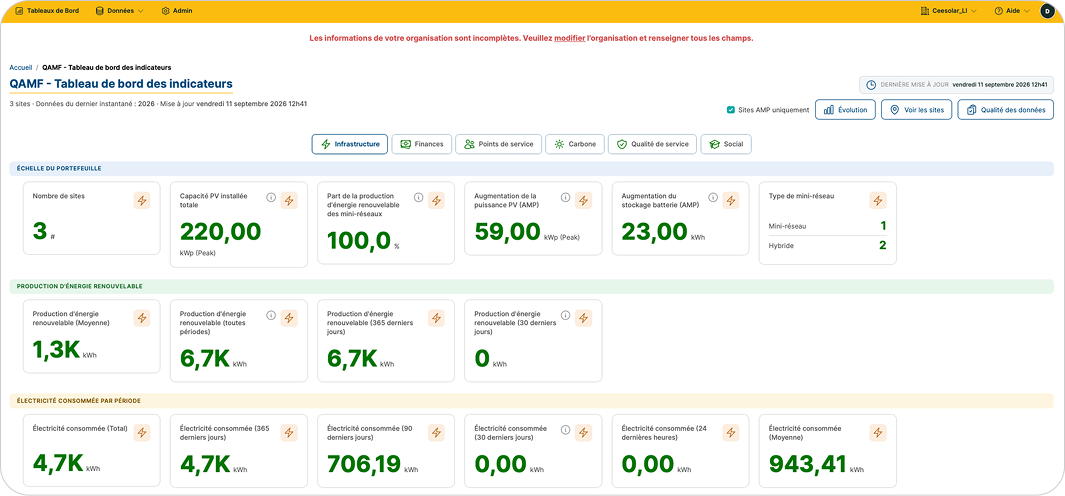Click lightning icon on Électricité consommée (30 derniers jours) card
The height and width of the screenshot is (496, 1065).
[583, 433]
